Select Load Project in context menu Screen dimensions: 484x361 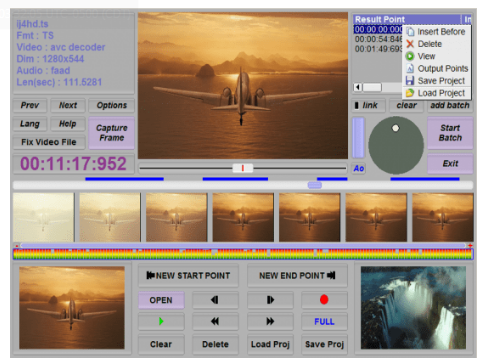pyautogui.click(x=437, y=93)
